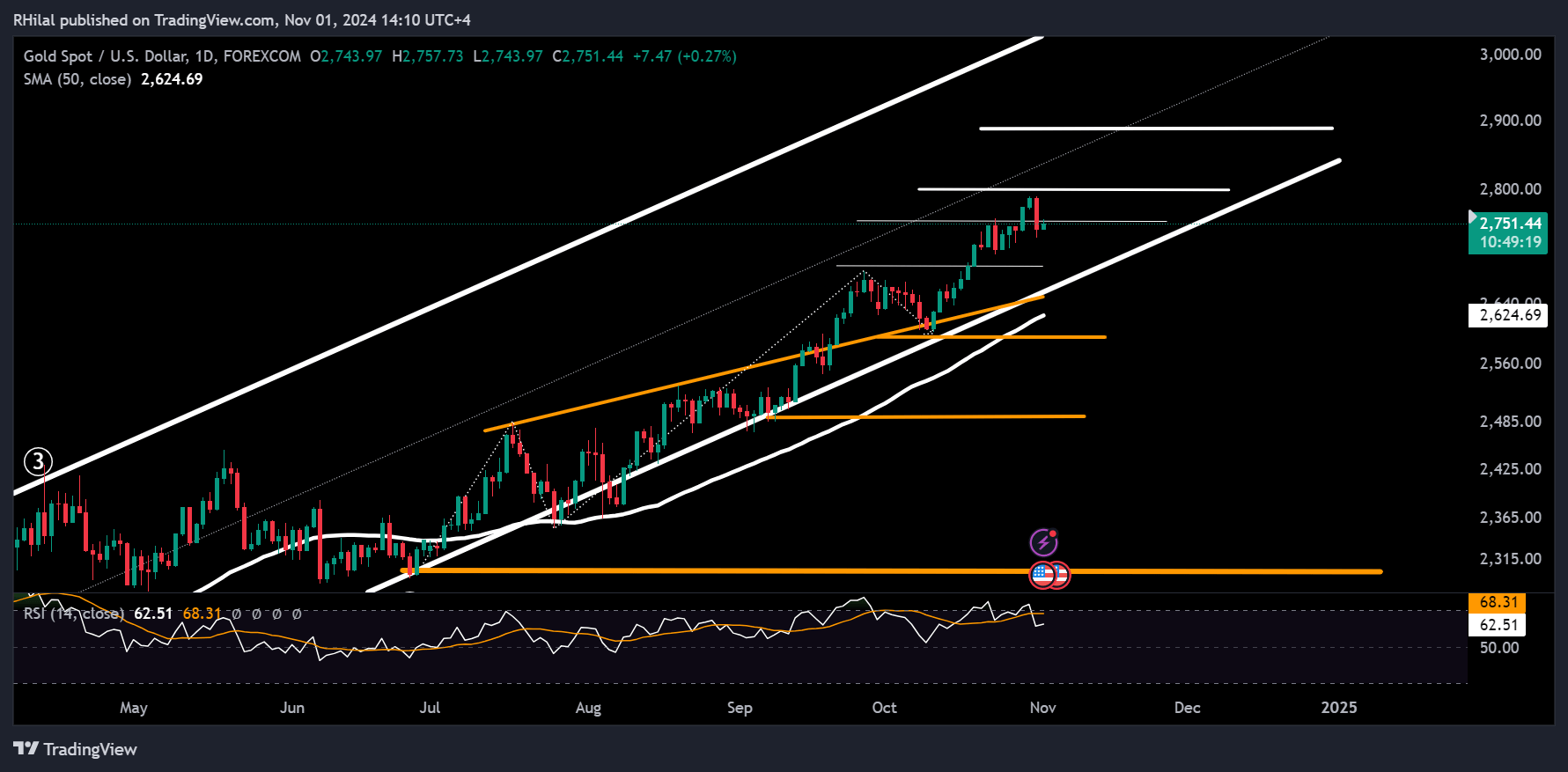Click the TradingView logo at bottom left

(76, 749)
